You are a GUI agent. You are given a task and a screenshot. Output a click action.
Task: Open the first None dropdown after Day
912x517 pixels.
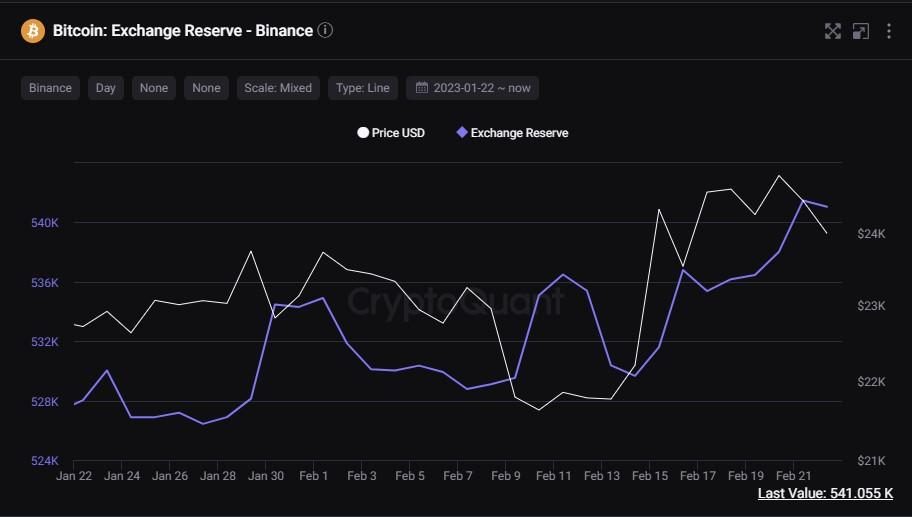click(154, 88)
